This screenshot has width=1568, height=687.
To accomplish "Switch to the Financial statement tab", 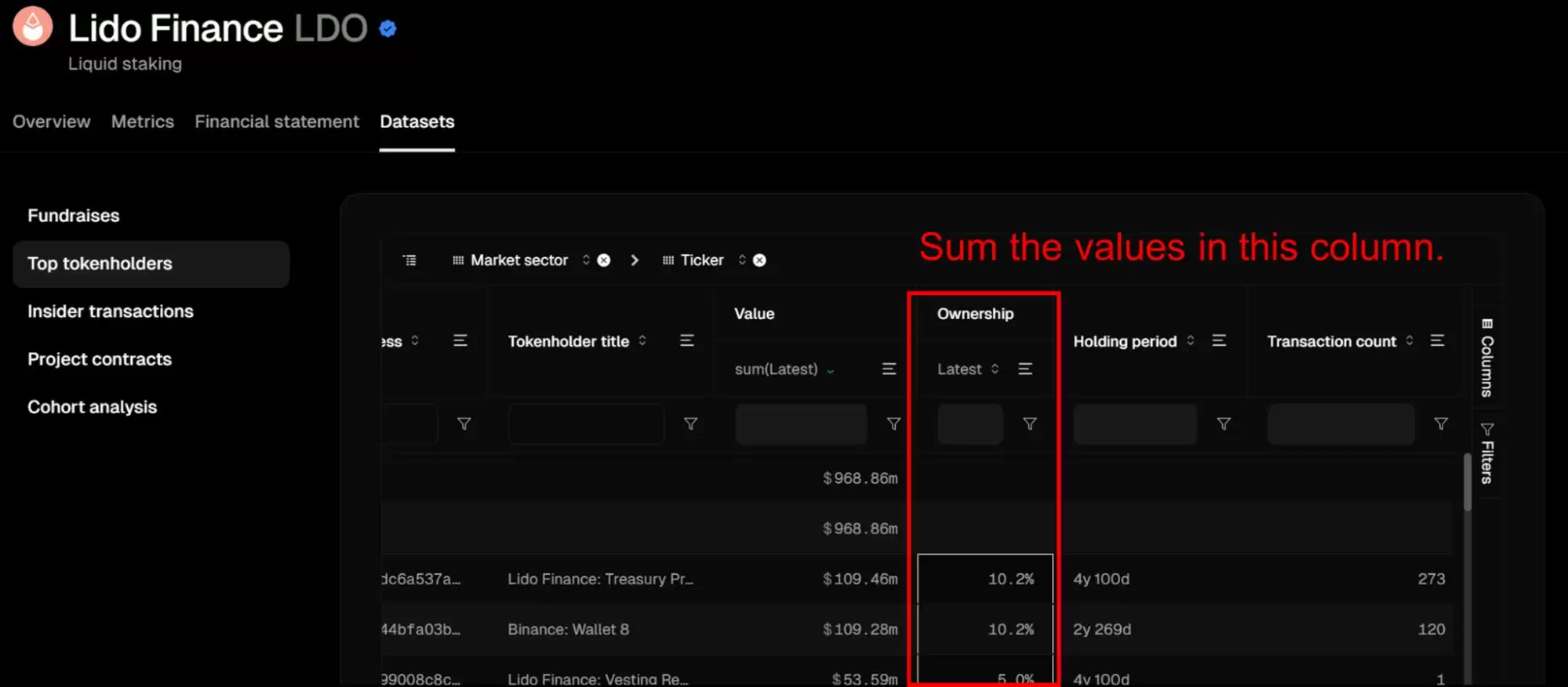I will click(276, 122).
